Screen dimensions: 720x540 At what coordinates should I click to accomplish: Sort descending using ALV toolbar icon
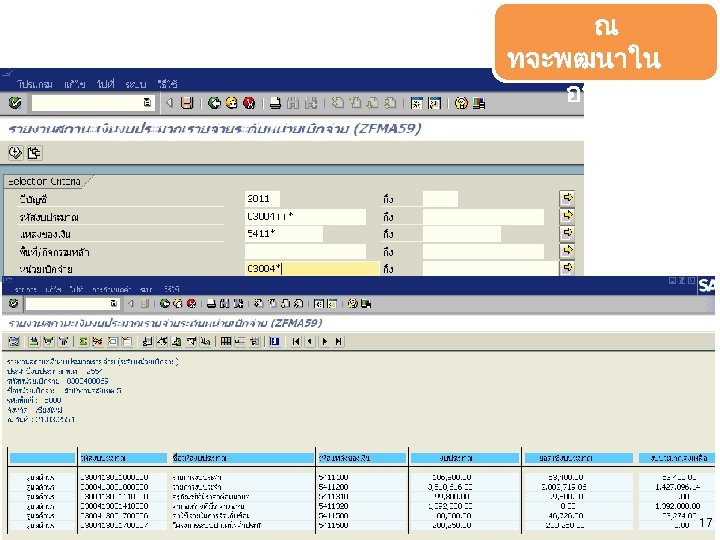click(49, 341)
